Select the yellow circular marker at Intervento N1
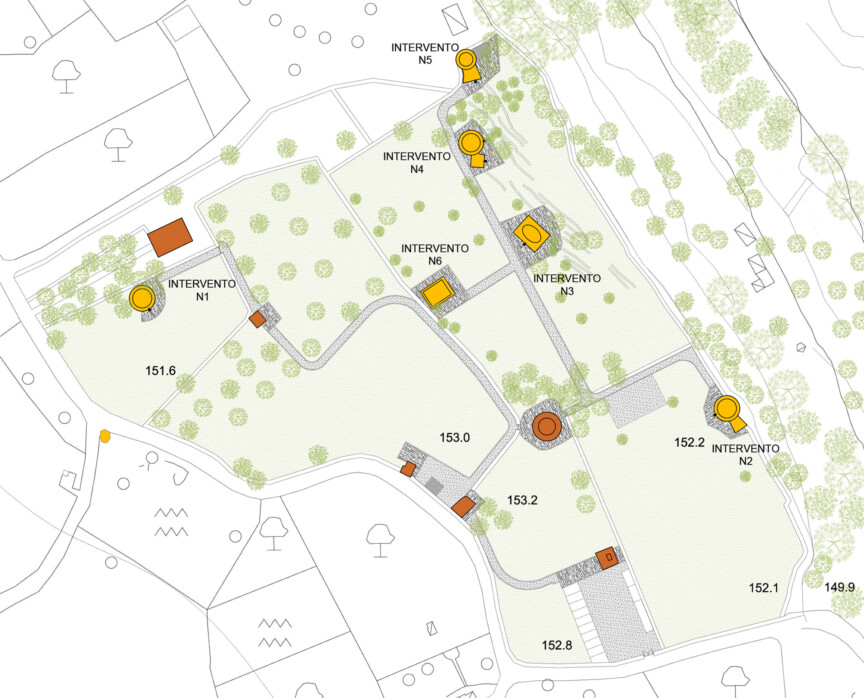 (143, 298)
